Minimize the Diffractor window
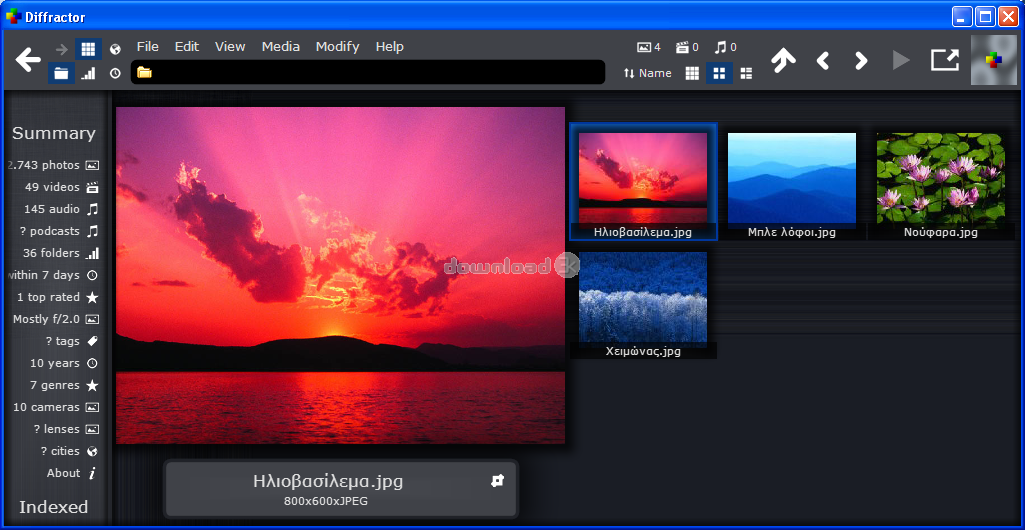Screen dimensions: 1025x530 [x=962, y=17]
